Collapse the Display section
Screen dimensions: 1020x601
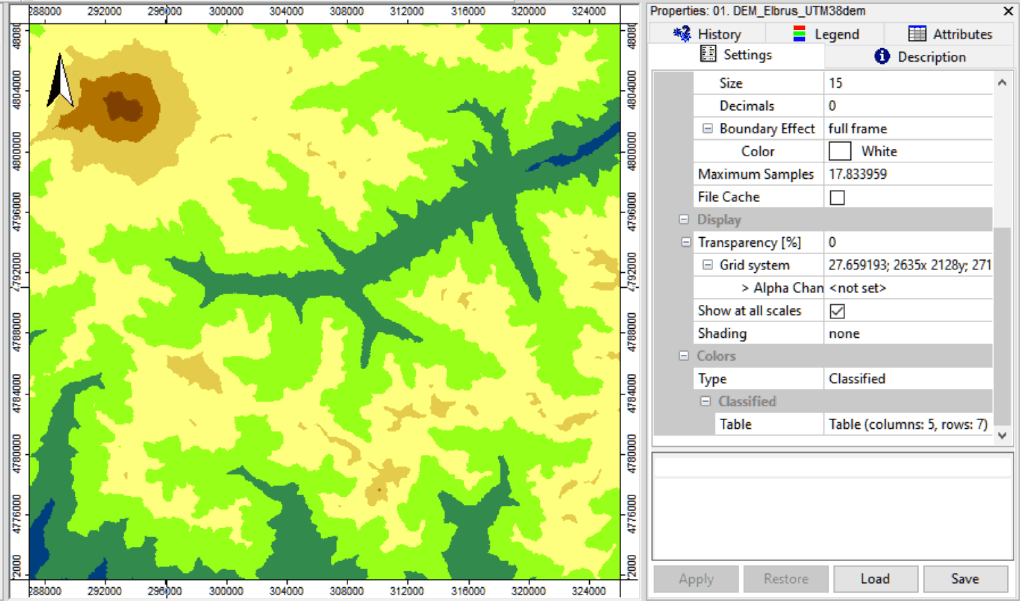pos(684,220)
